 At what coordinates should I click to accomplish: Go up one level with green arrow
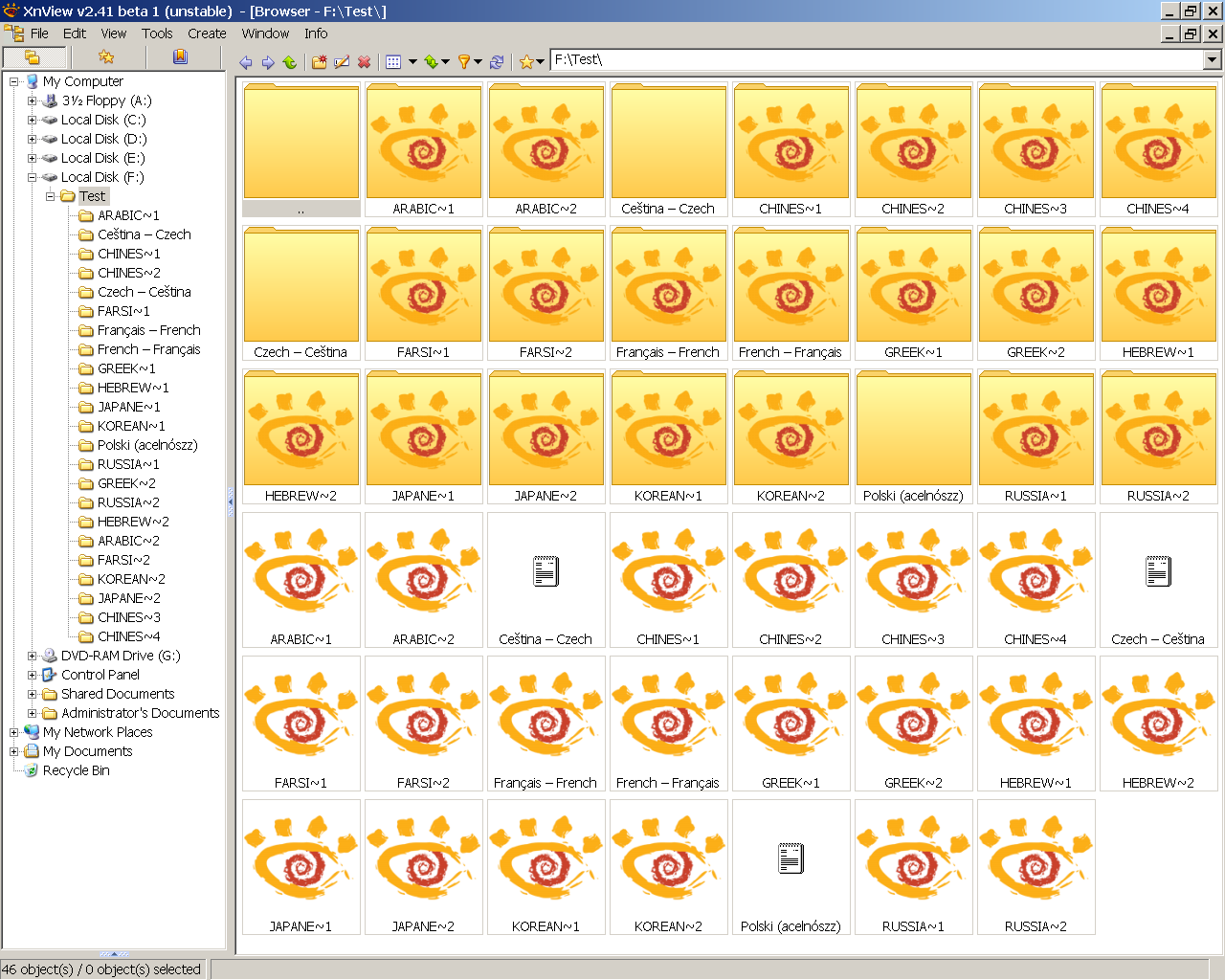point(289,62)
